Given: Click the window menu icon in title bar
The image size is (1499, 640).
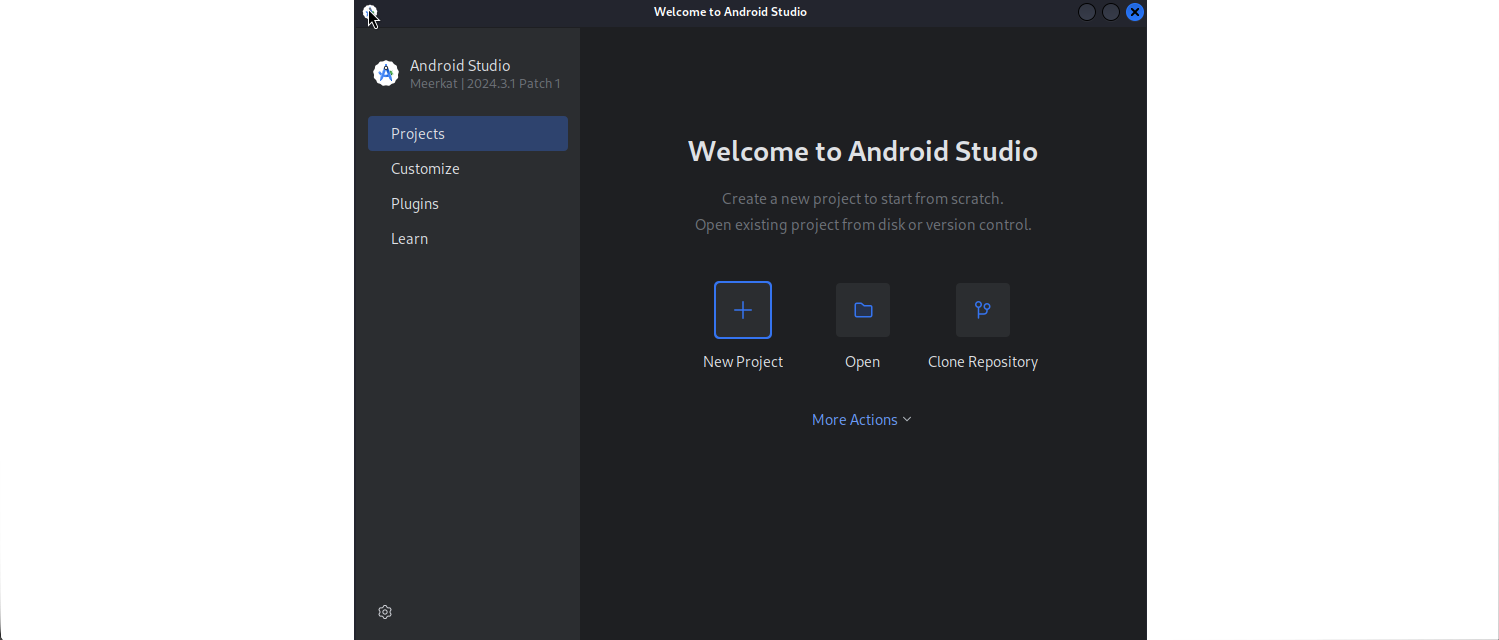Looking at the screenshot, I should click(x=370, y=12).
